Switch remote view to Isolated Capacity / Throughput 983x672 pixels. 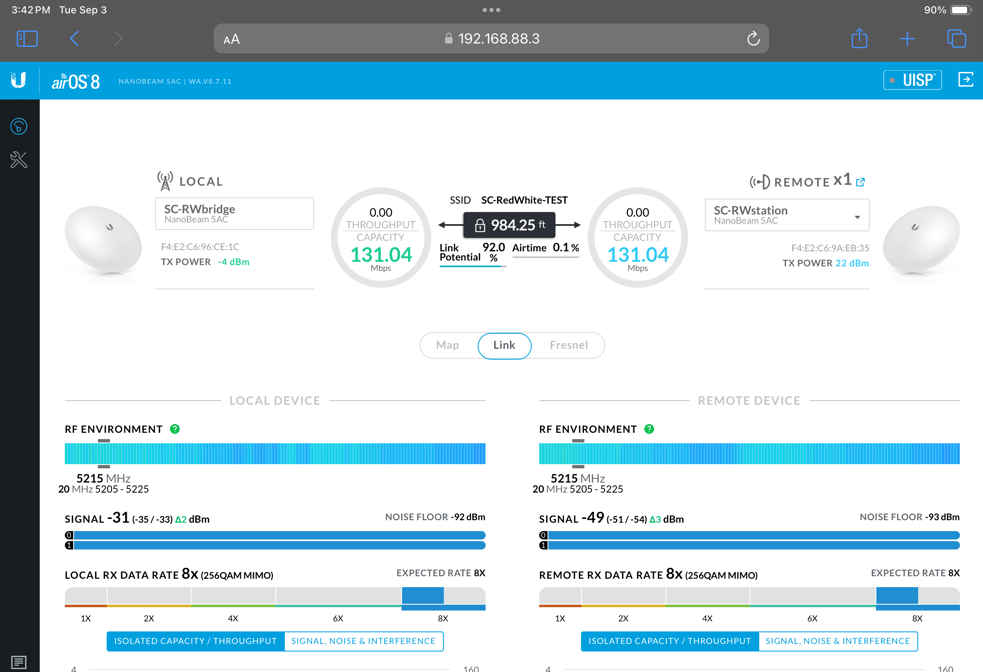click(669, 641)
